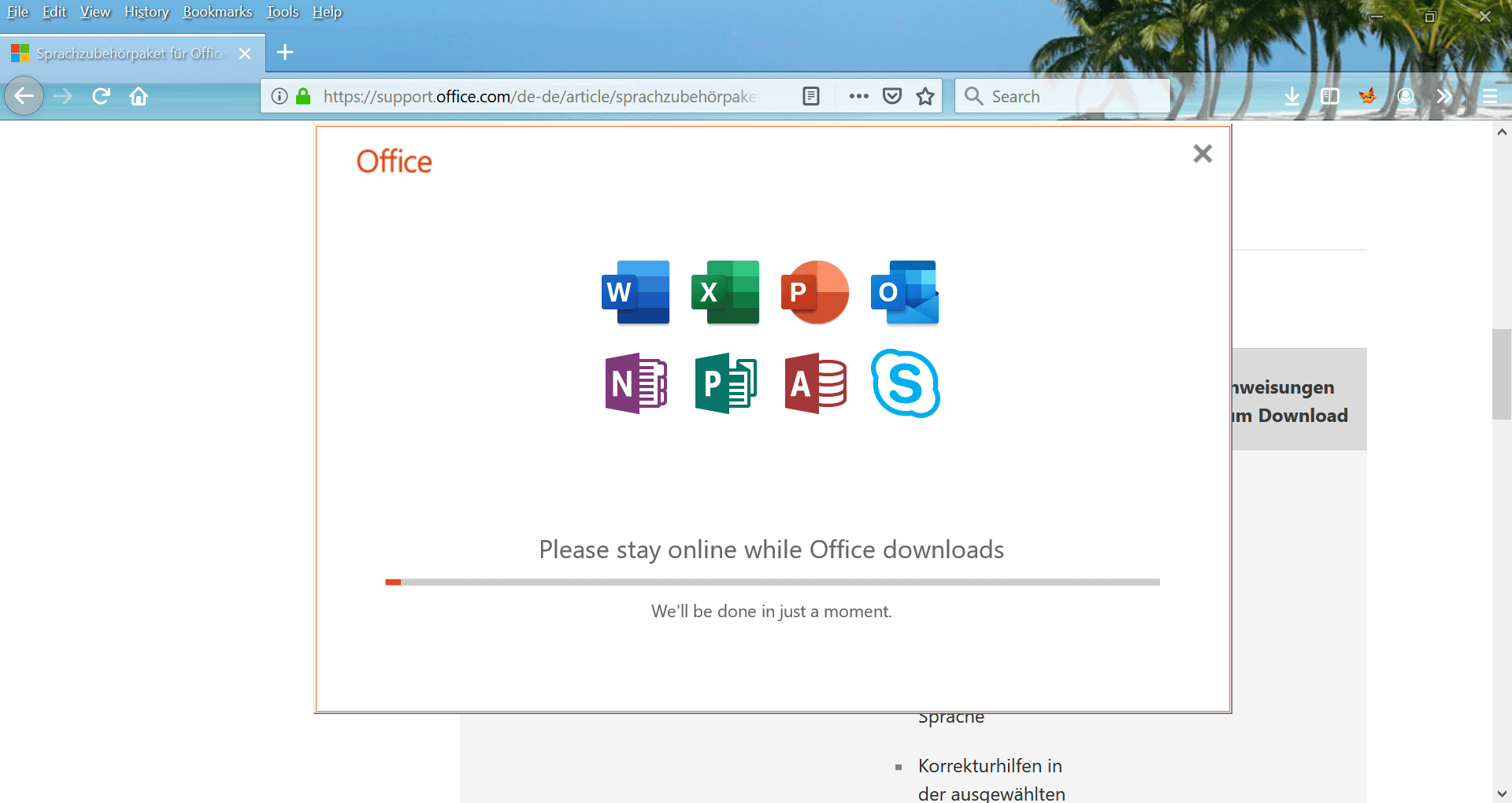Expand more toolbar tools chevron
The image size is (1512, 803).
(1444, 96)
